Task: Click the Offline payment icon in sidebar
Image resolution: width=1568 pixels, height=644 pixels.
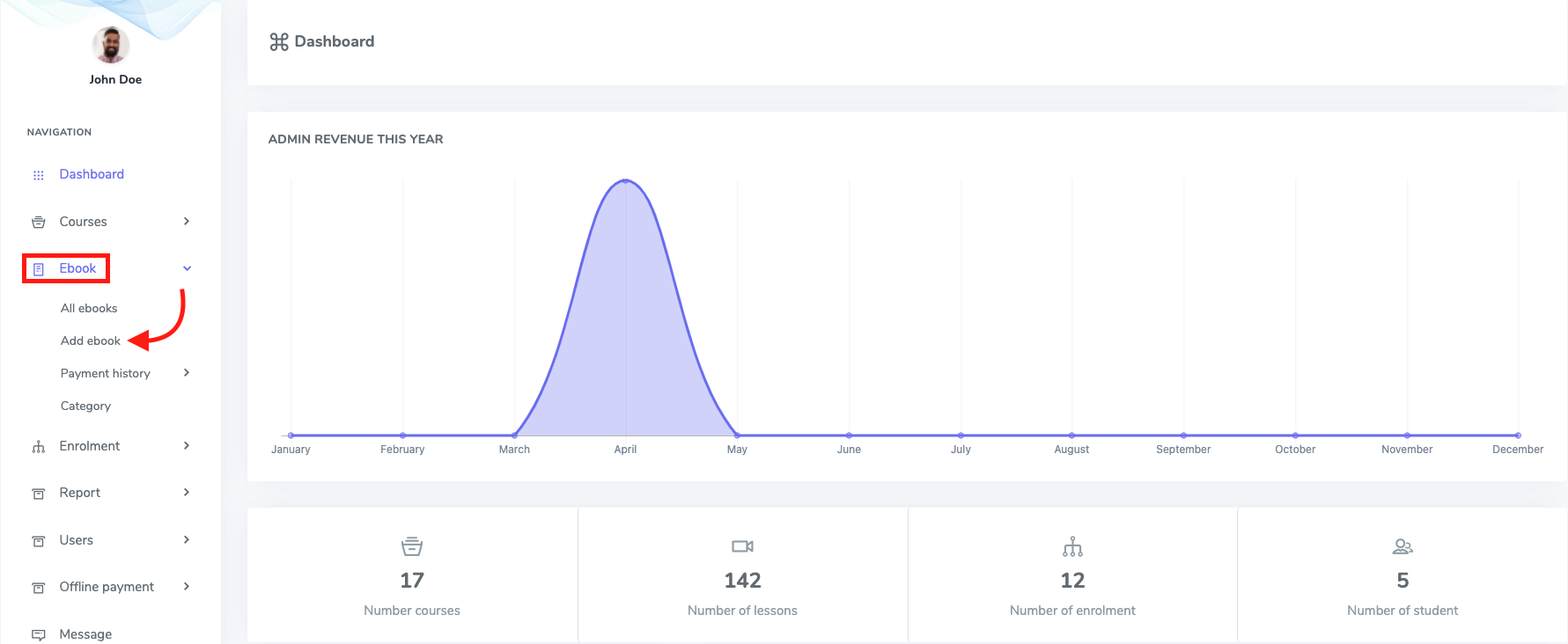Action: point(38,588)
